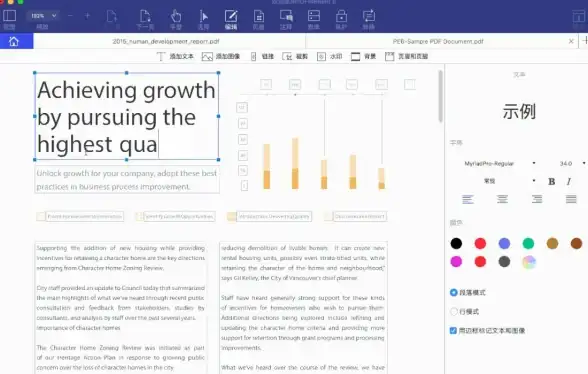Activate the hand pan tool
The width and height of the screenshot is (588, 374).
coord(176,20)
